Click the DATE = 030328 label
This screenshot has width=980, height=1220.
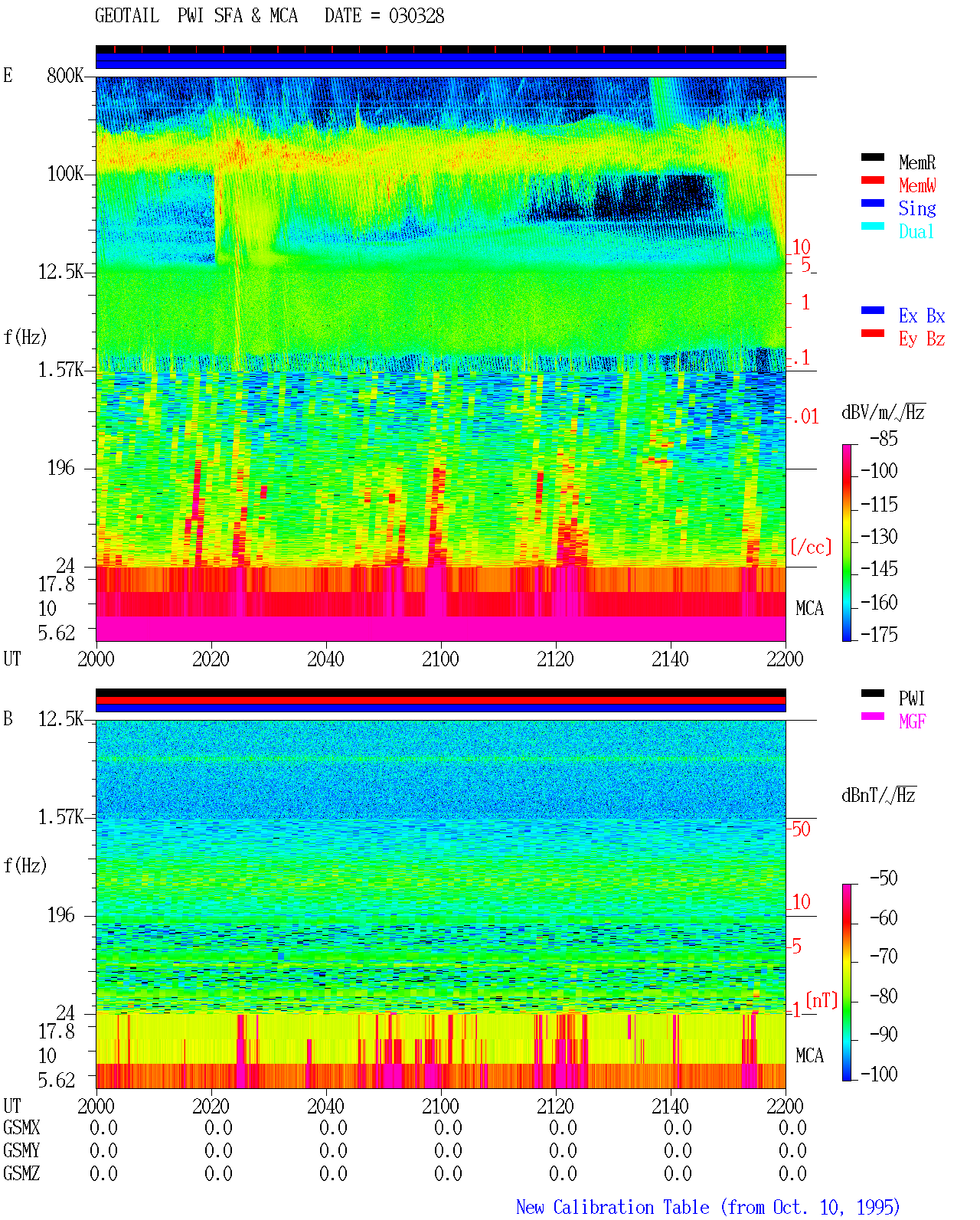click(x=384, y=16)
